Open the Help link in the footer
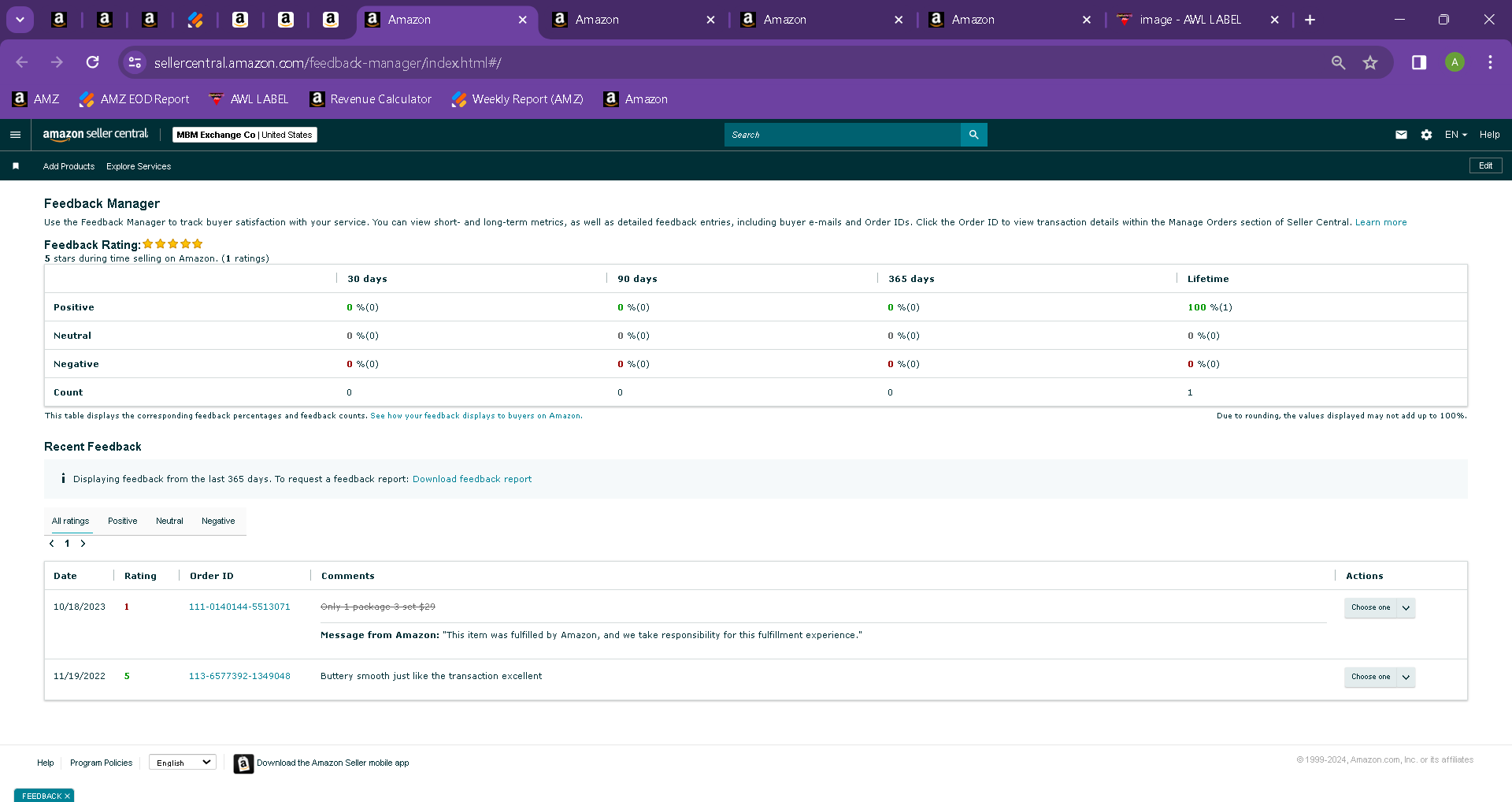The image size is (1512, 802). pyautogui.click(x=46, y=763)
